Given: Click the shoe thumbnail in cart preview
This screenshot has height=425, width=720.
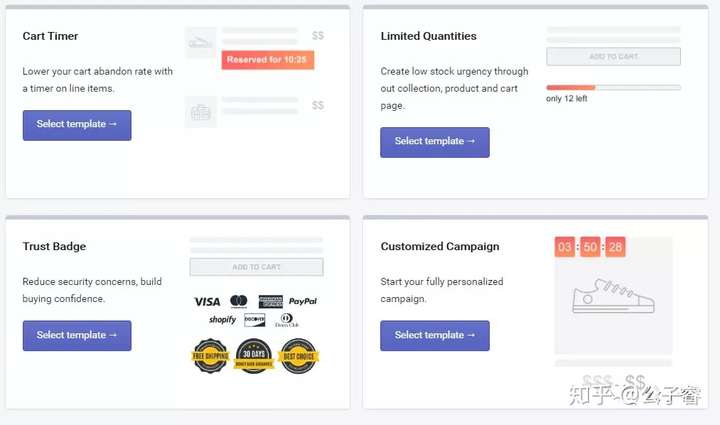Looking at the screenshot, I should click(200, 42).
